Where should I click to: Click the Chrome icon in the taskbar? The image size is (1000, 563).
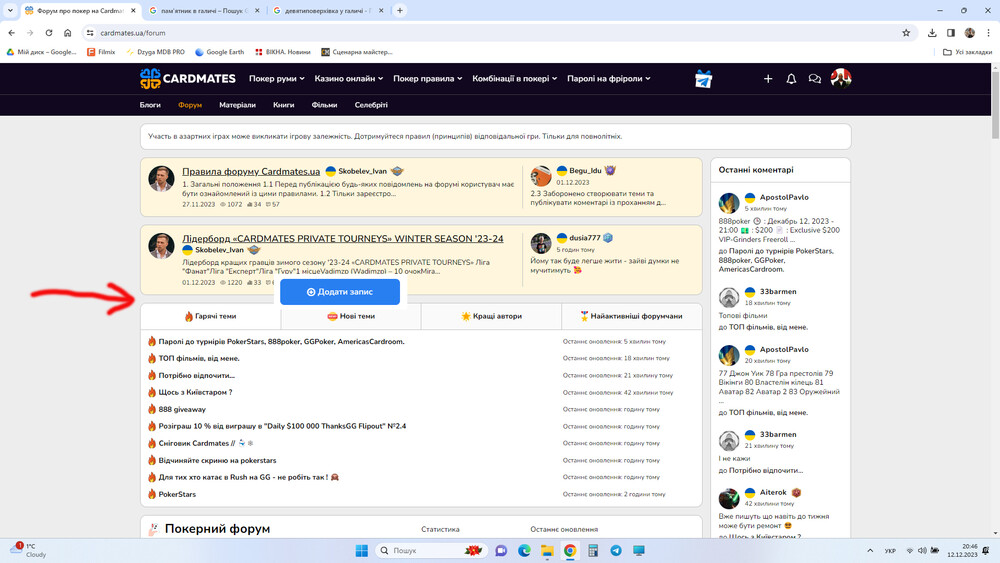point(570,550)
